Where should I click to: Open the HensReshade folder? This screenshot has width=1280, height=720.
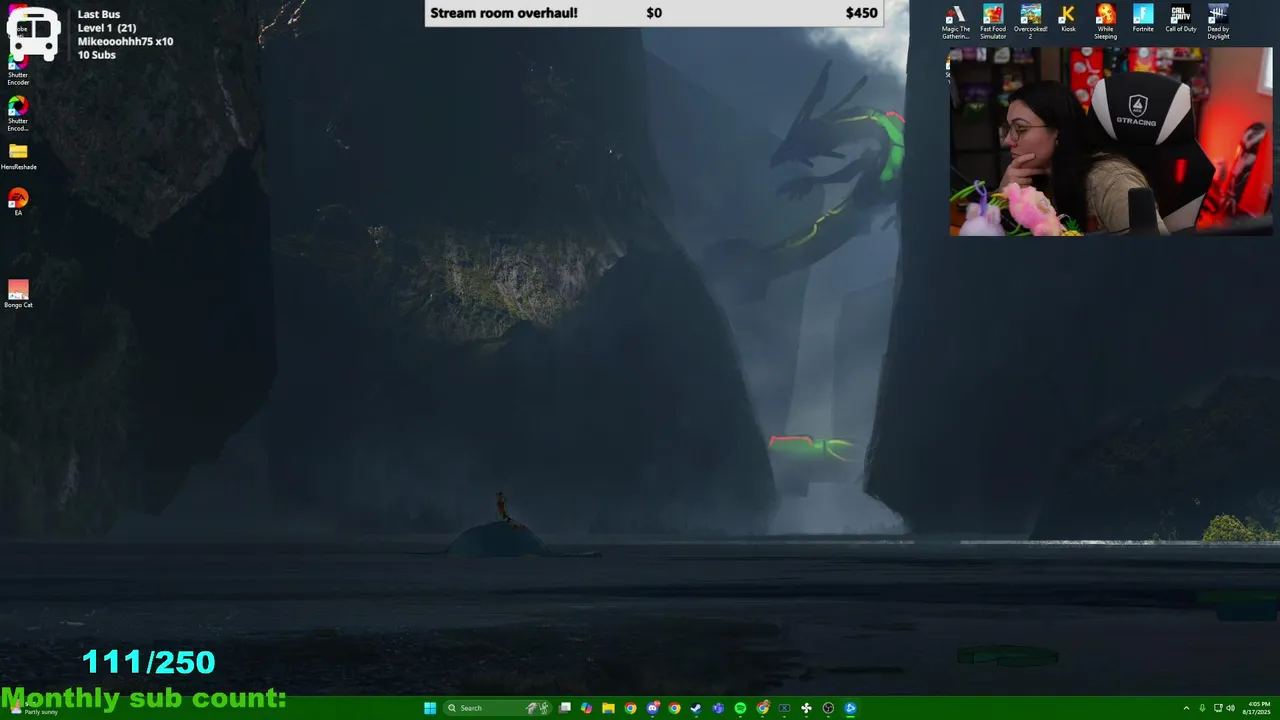[x=18, y=156]
